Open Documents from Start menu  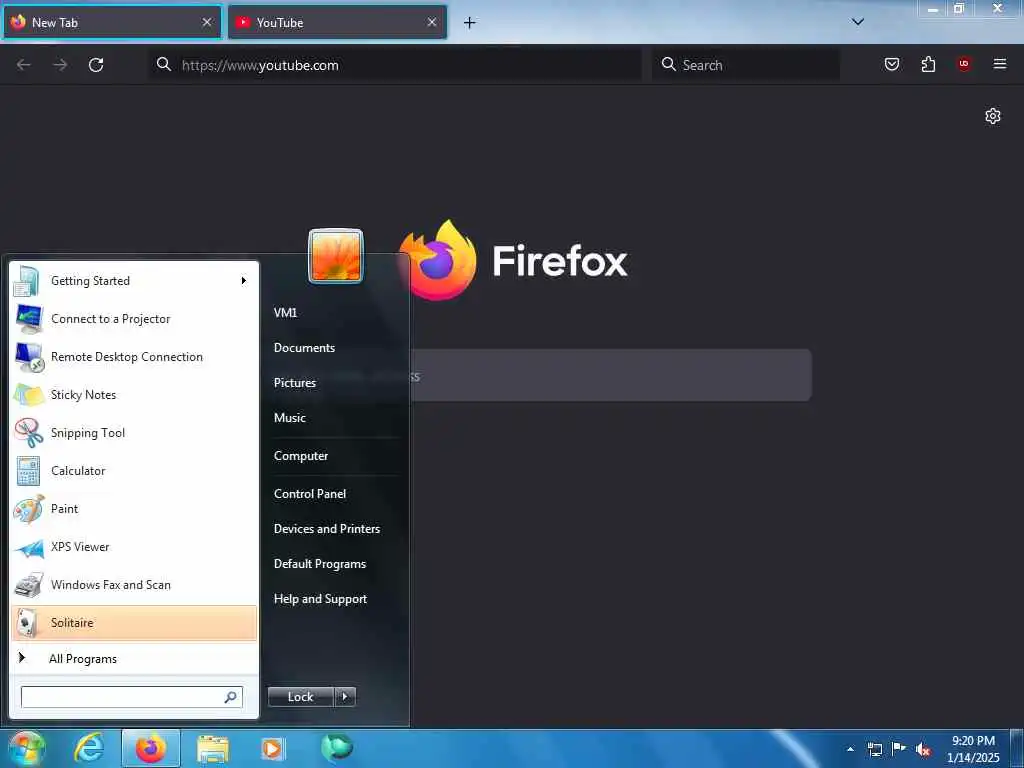click(304, 347)
